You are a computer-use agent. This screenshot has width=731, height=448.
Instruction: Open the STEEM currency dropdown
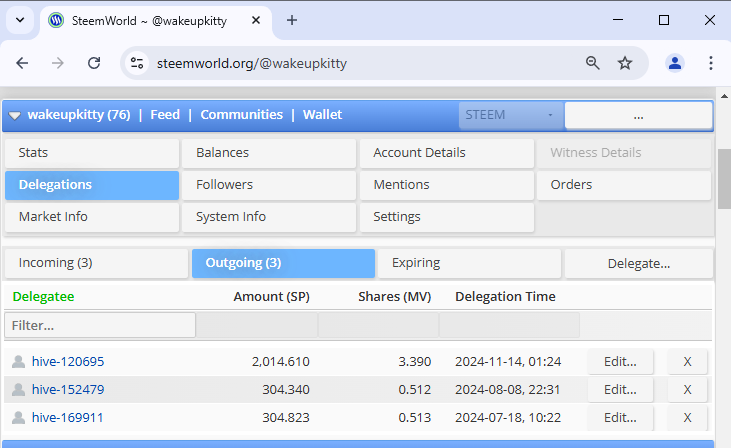coord(511,115)
